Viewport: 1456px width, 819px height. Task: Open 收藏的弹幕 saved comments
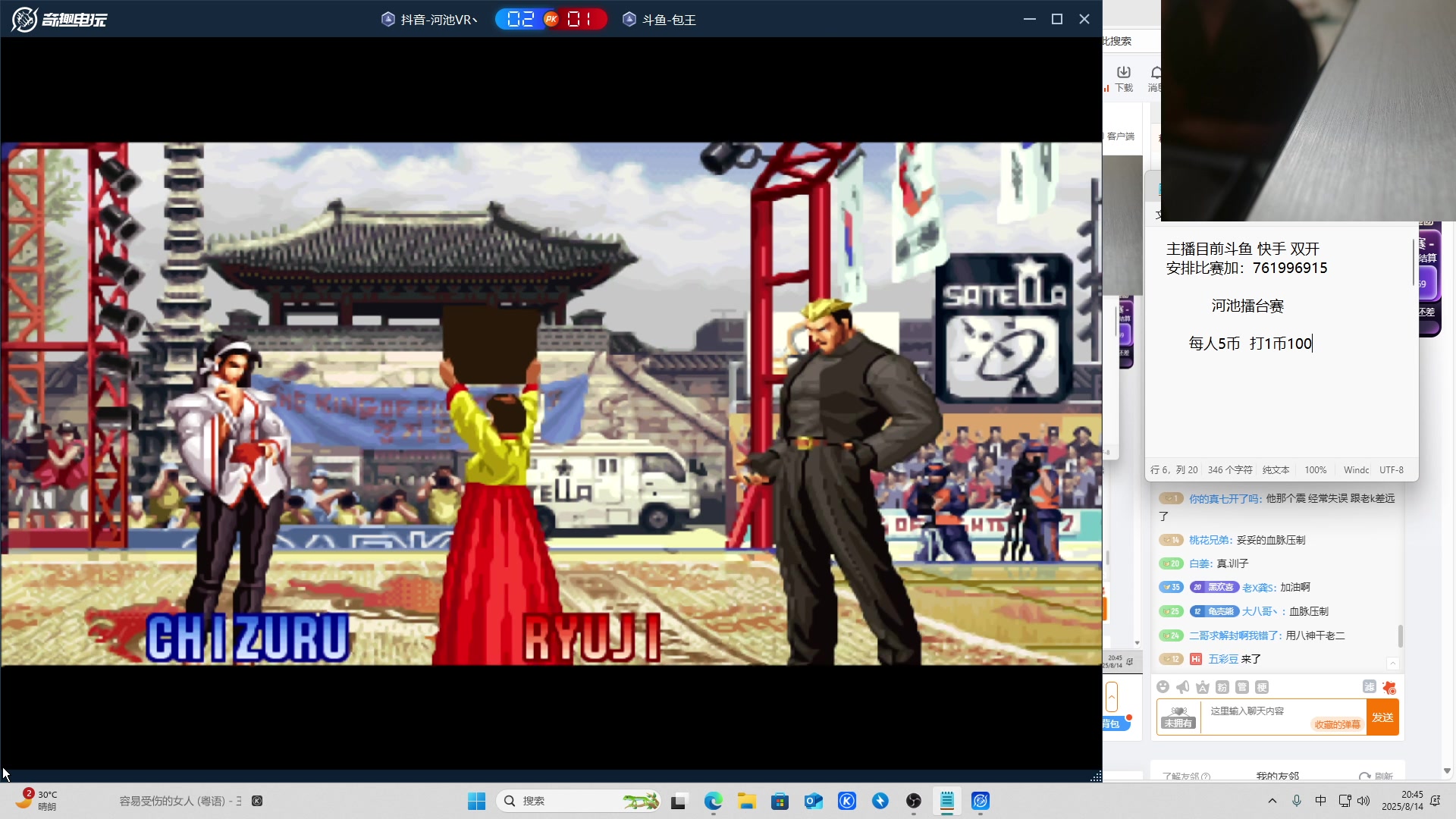[1337, 724]
